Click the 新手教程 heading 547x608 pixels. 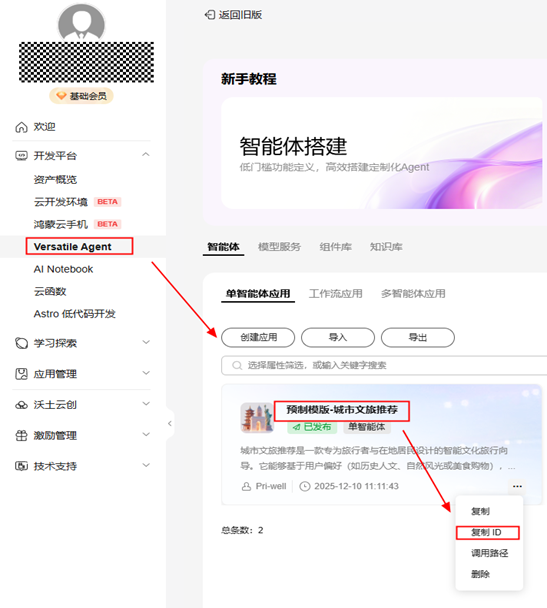(x=248, y=79)
